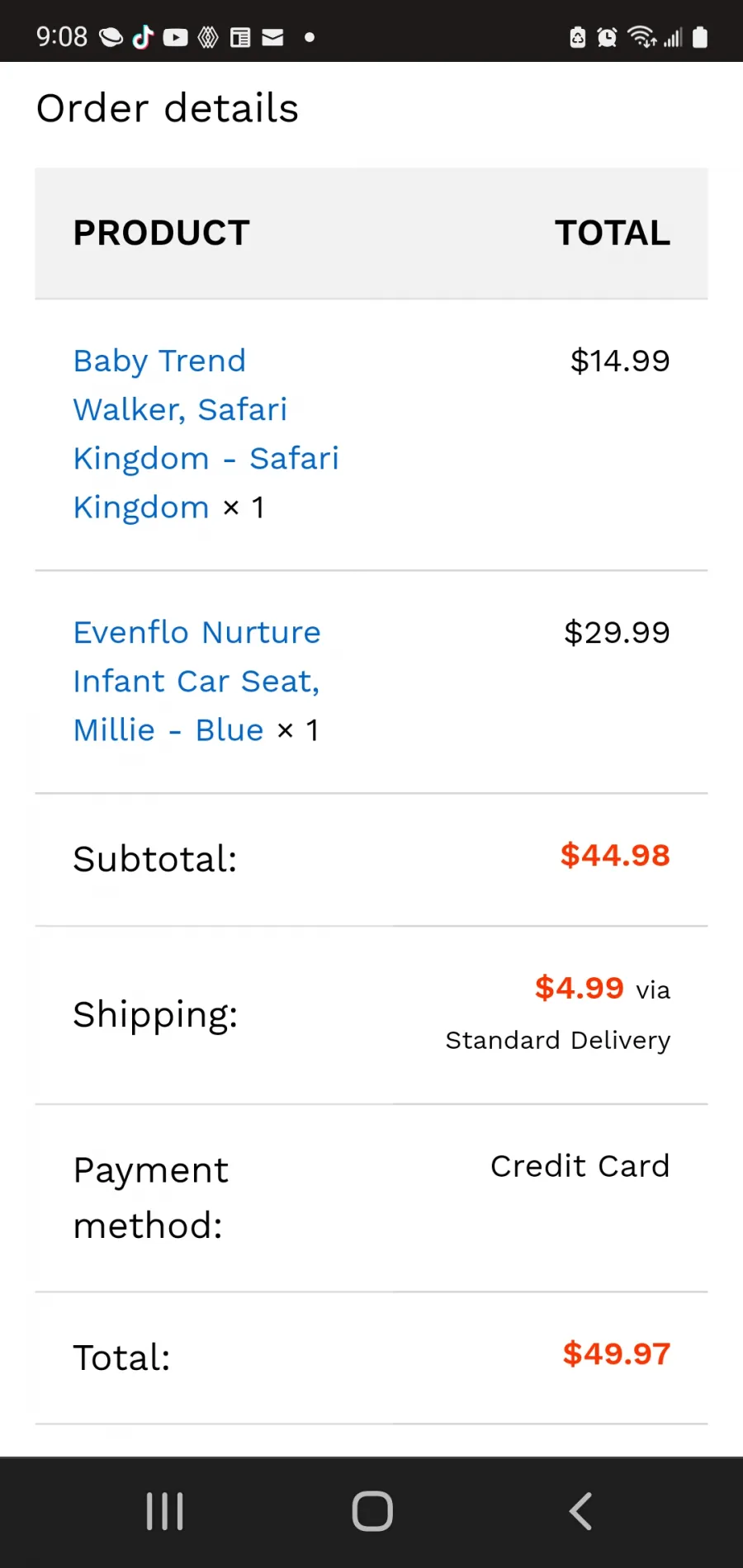This screenshot has height=1568, width=743.
Task: Open the Baby Trend Walker product link
Action: tap(206, 434)
